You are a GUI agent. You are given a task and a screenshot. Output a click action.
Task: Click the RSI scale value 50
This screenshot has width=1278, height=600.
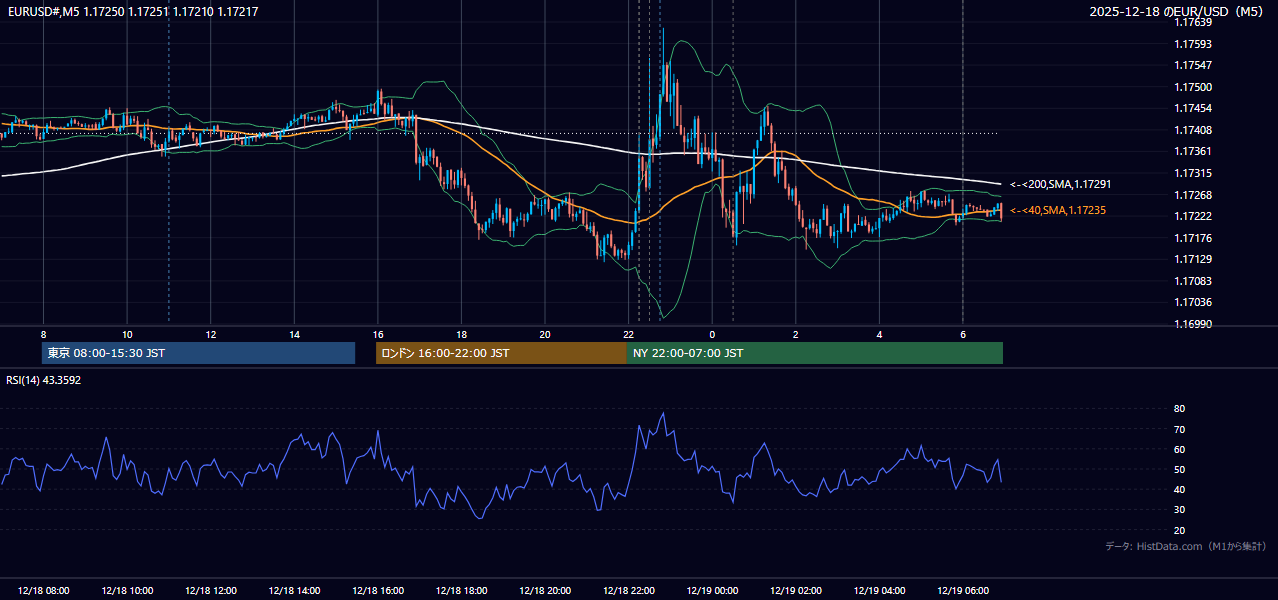1179,470
